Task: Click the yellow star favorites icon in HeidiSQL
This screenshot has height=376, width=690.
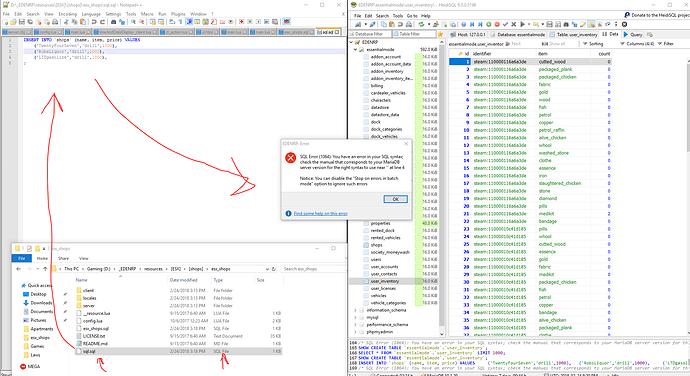Action: pos(440,34)
